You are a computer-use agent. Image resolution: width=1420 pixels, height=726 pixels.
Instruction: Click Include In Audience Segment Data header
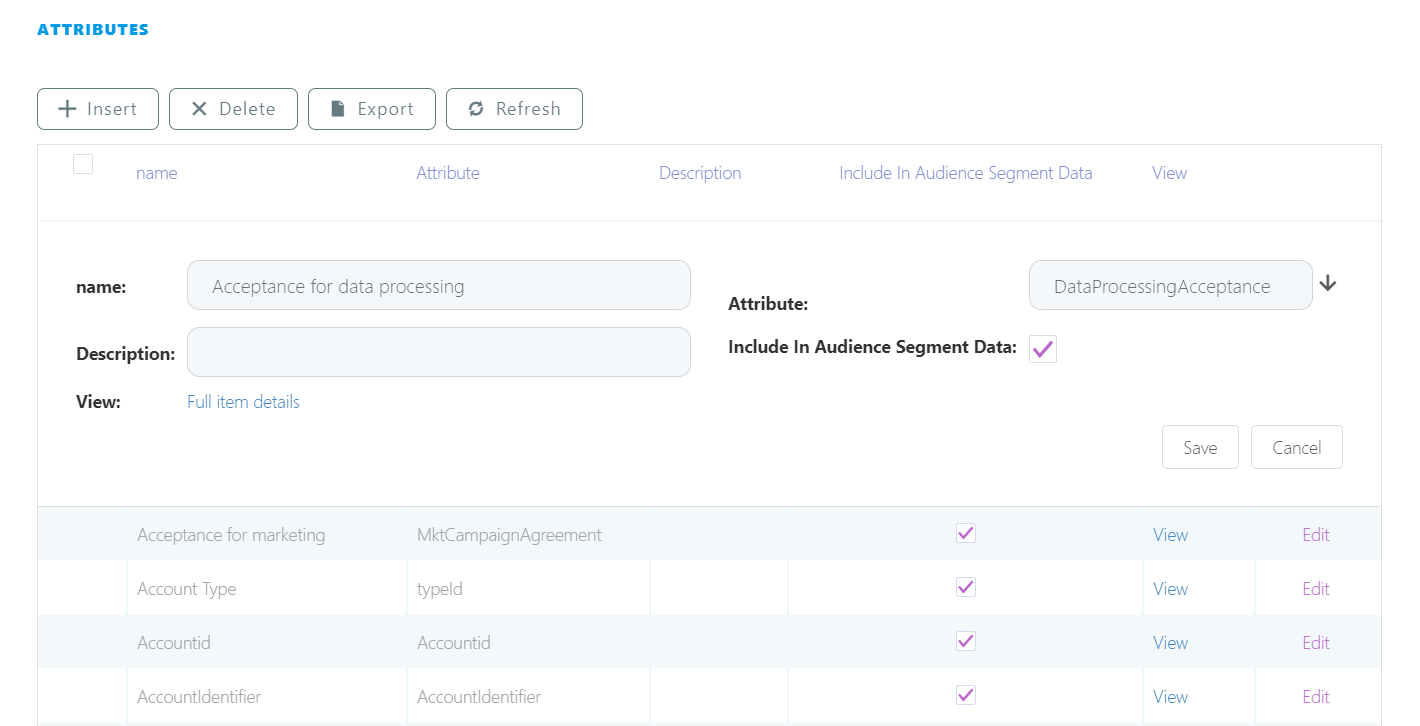click(965, 173)
